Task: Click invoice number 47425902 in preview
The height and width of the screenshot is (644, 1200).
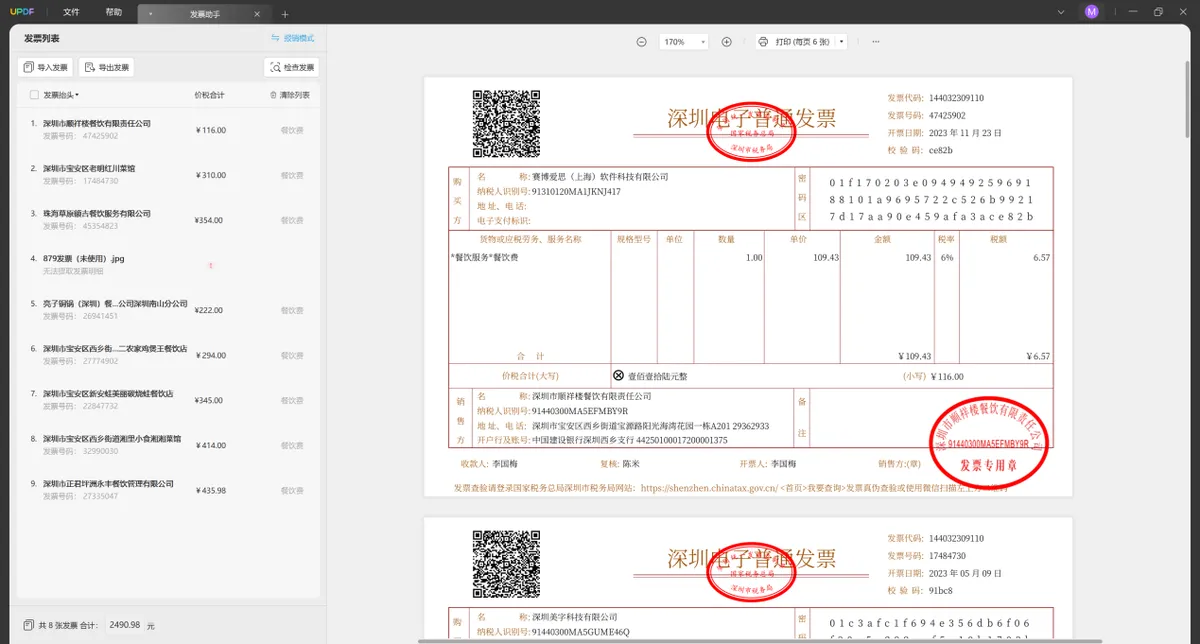Action: (x=946, y=115)
